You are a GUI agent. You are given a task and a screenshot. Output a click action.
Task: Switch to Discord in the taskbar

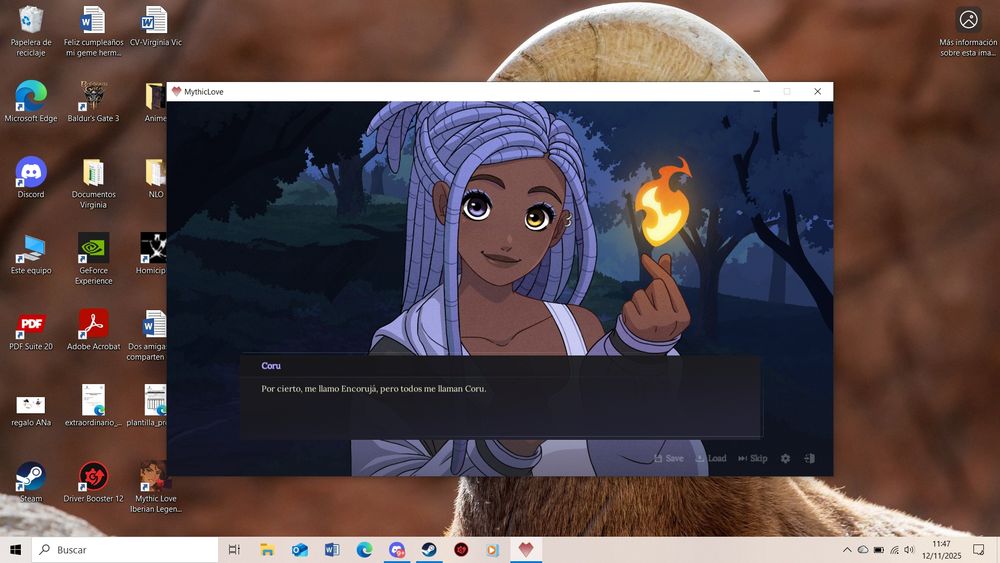pos(397,550)
